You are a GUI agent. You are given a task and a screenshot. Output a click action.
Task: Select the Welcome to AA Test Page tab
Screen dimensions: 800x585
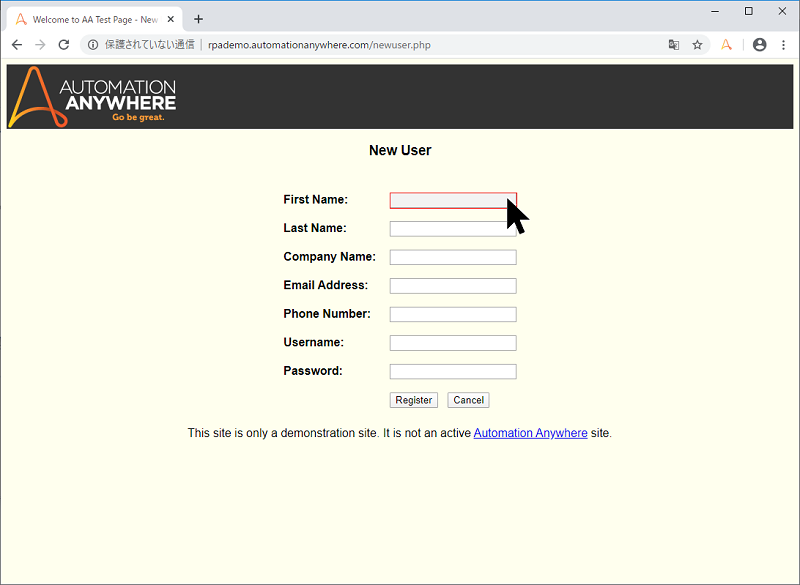click(95, 19)
